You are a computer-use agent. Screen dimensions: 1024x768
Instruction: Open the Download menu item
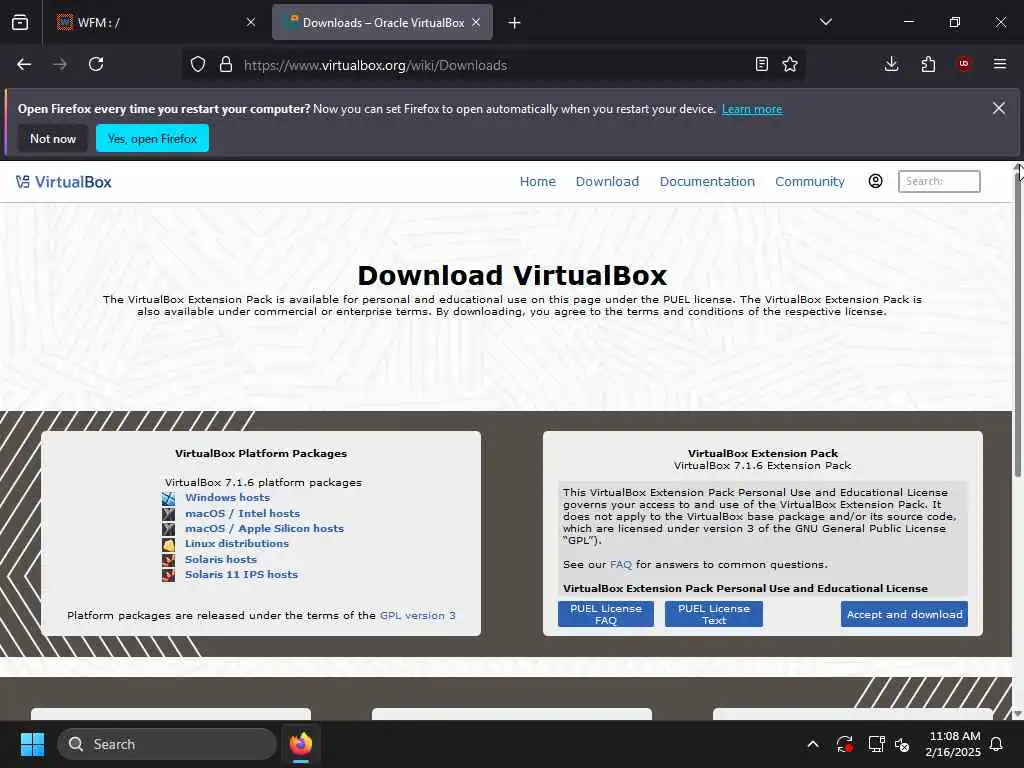pos(607,182)
